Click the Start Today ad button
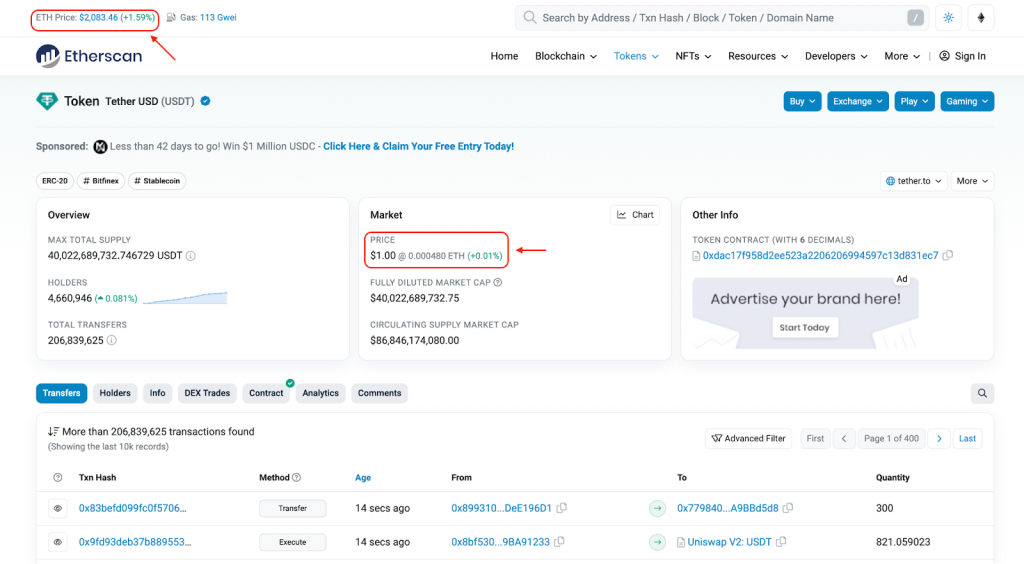The image size is (1024, 564). pos(805,328)
